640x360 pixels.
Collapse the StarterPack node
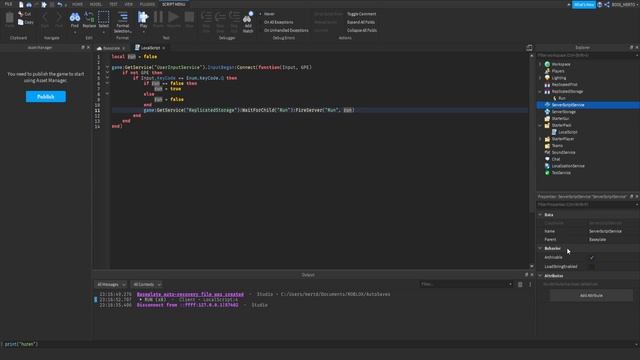[540, 125]
